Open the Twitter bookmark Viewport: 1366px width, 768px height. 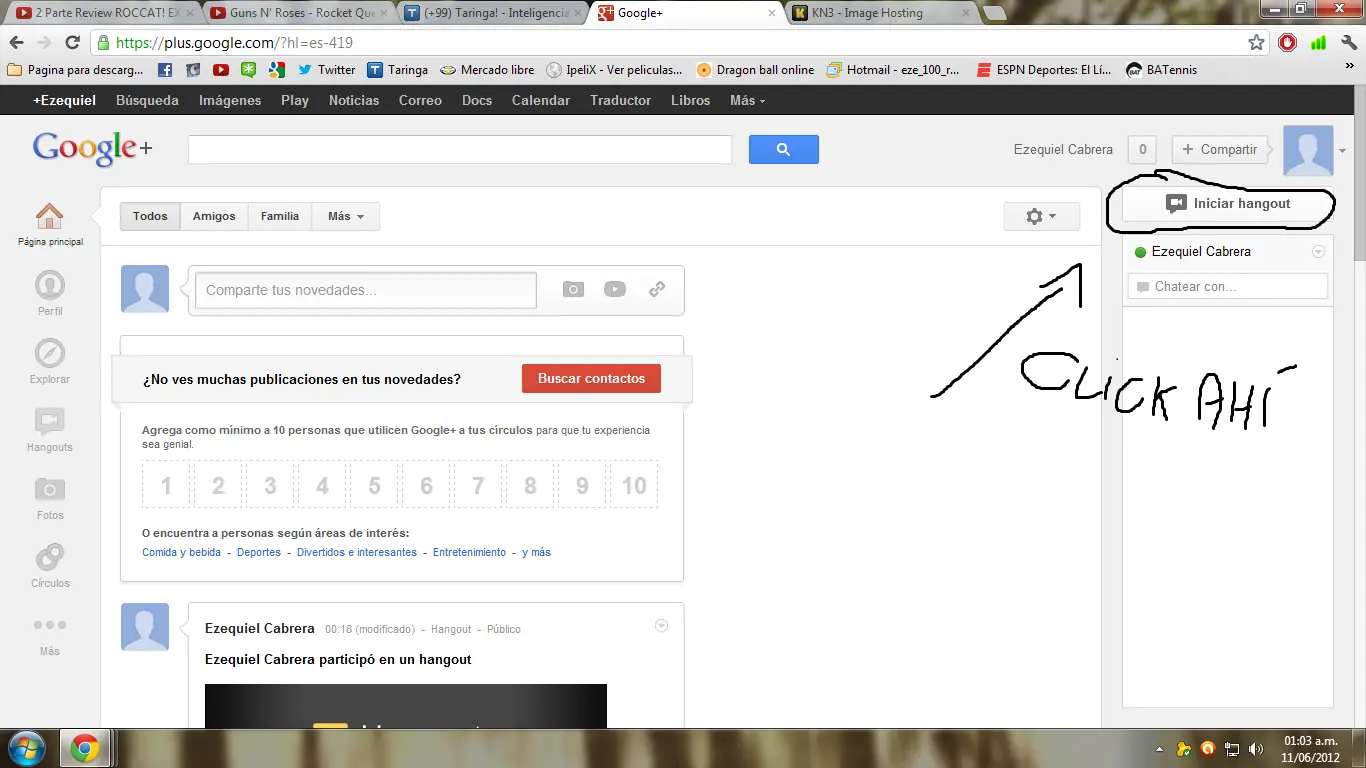(326, 70)
